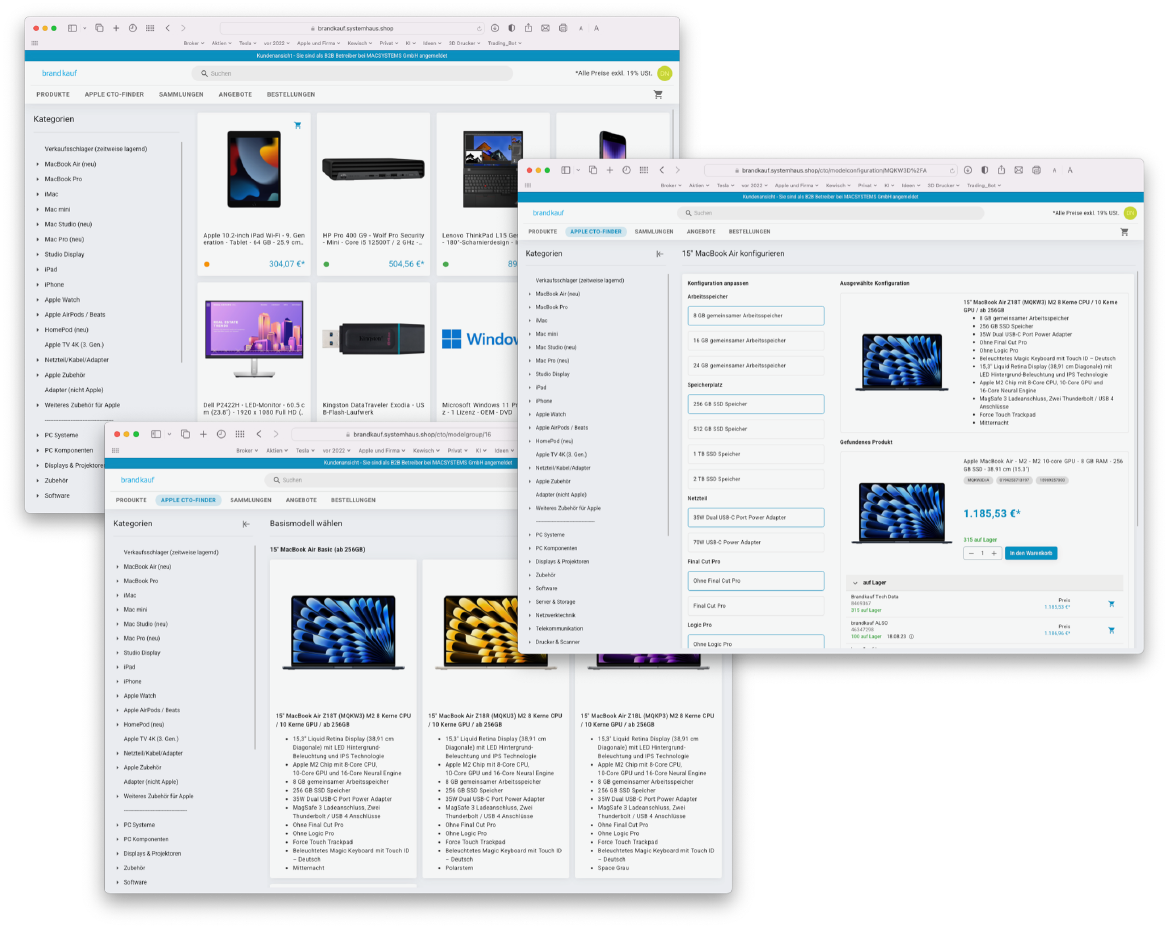
Task: Open the HP Pro 400 G9 product thumbnail
Action: click(374, 169)
